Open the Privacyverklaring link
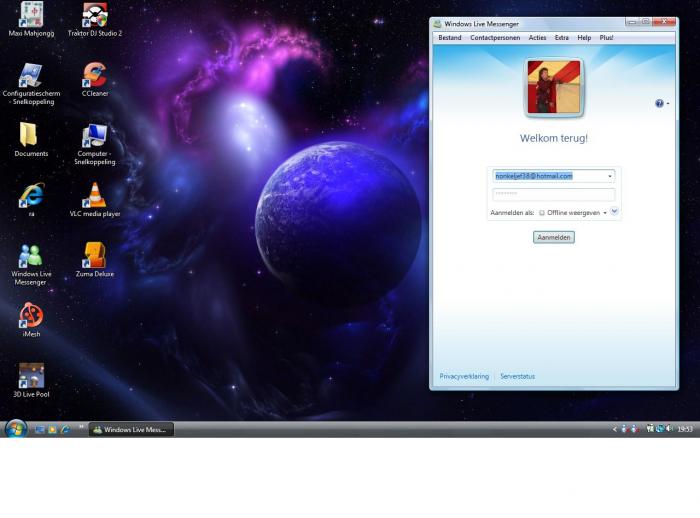 click(464, 376)
